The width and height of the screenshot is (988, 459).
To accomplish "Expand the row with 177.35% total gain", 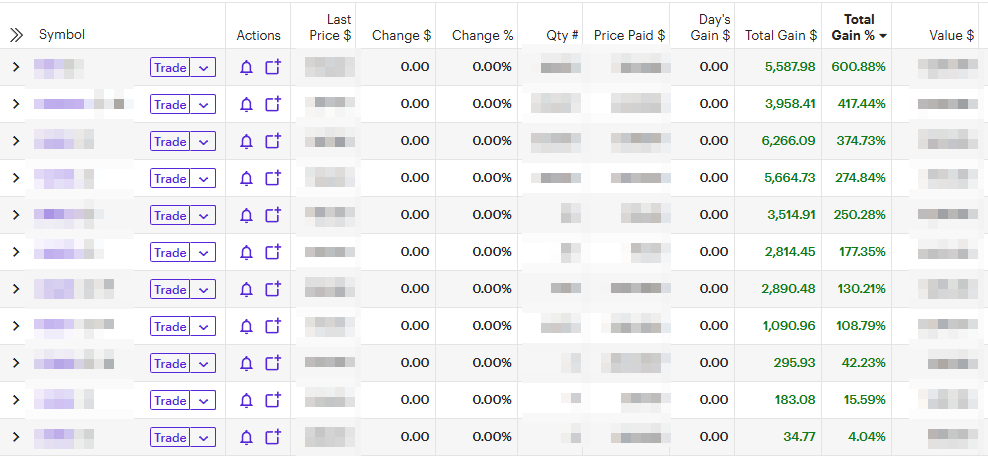I will point(16,253).
